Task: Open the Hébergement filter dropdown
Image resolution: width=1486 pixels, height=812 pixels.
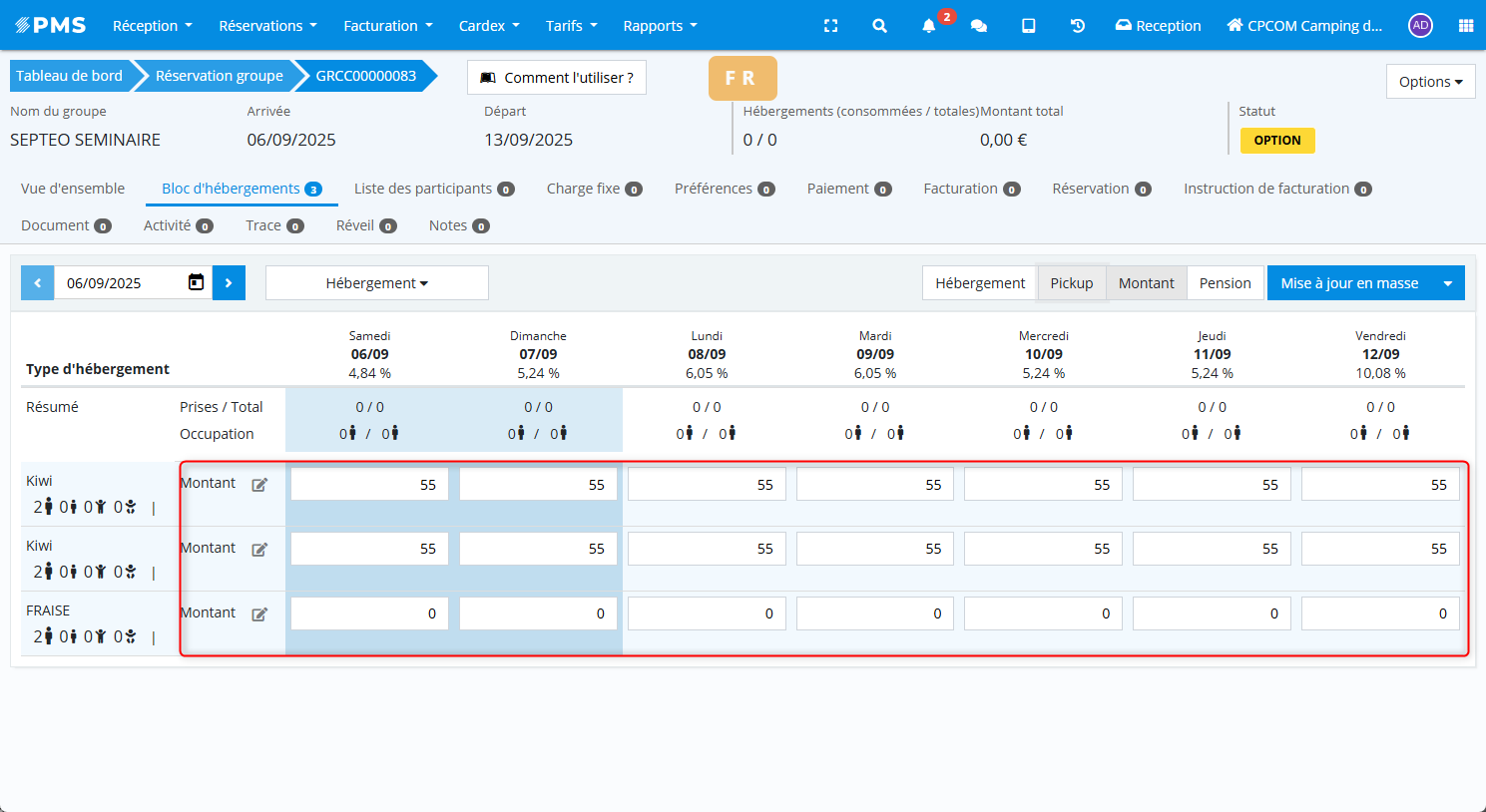Action: [x=376, y=283]
